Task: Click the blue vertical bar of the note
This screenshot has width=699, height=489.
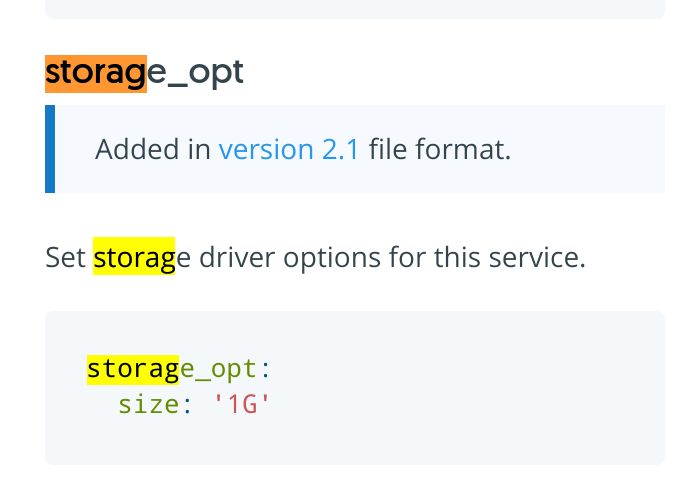Action: [x=50, y=149]
